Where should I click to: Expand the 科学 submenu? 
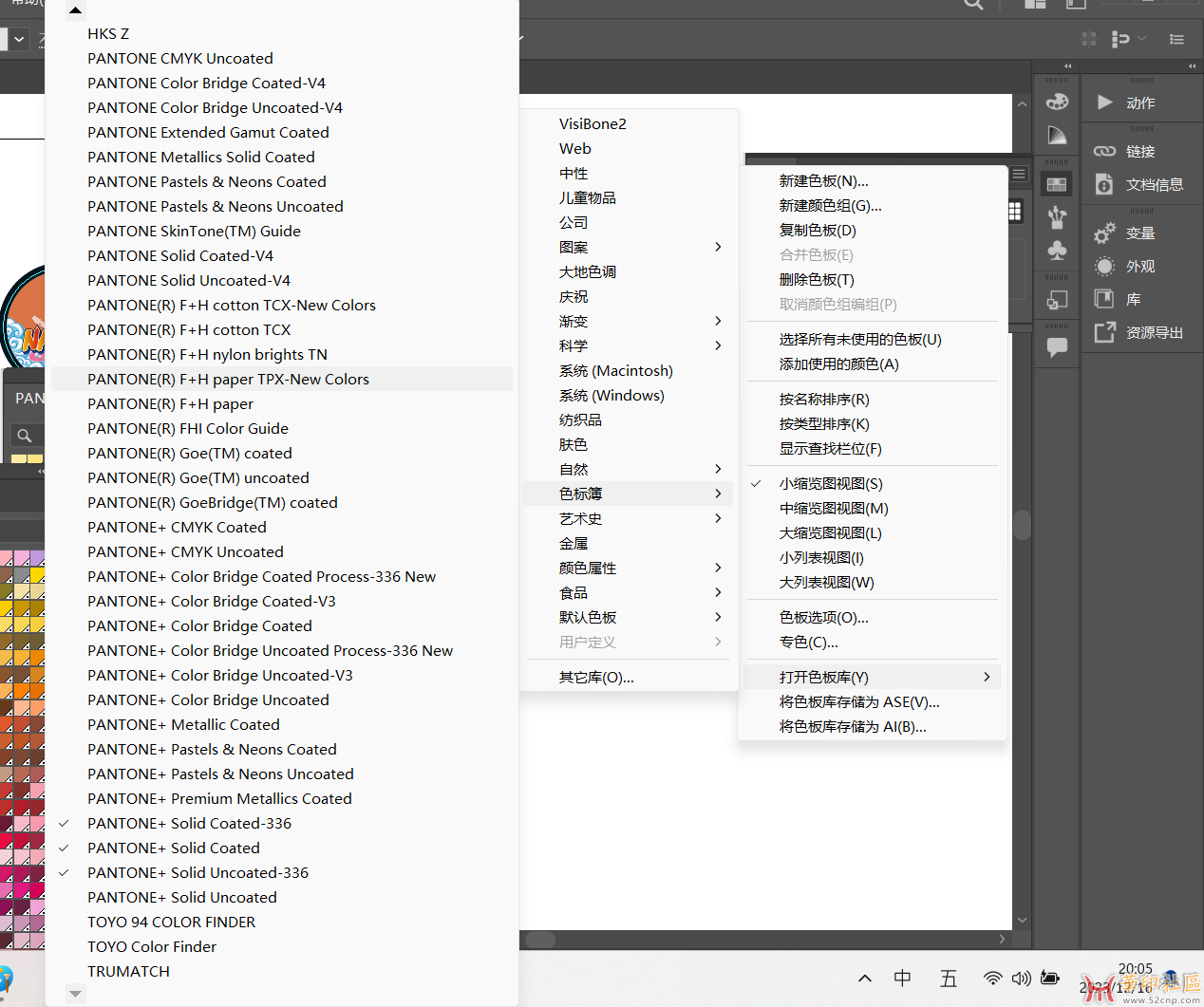[x=630, y=345]
